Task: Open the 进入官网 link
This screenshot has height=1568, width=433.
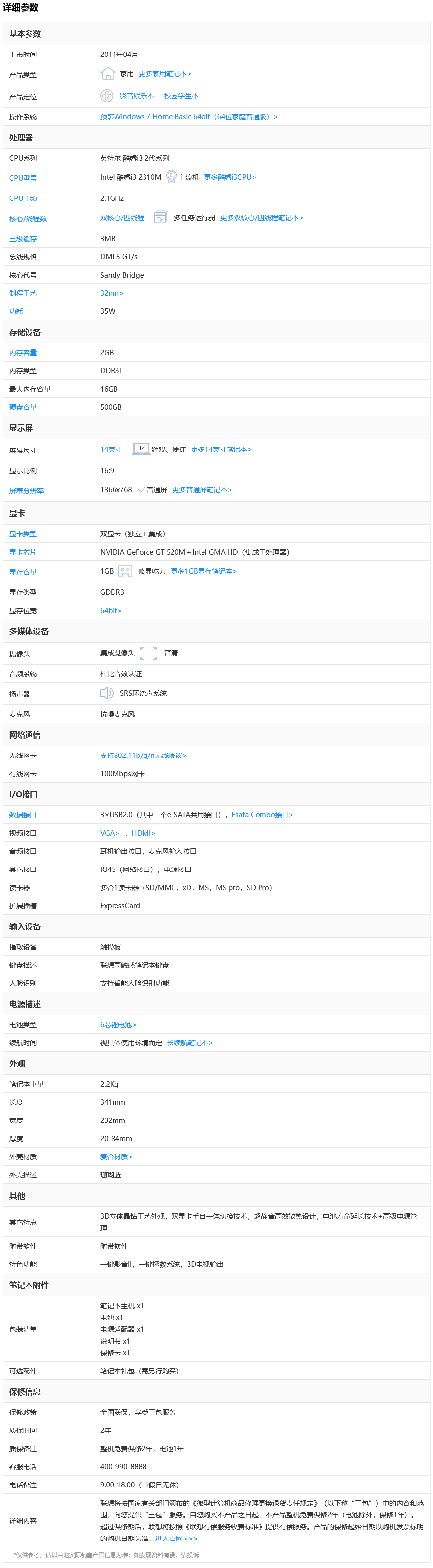Action: pos(176,1538)
